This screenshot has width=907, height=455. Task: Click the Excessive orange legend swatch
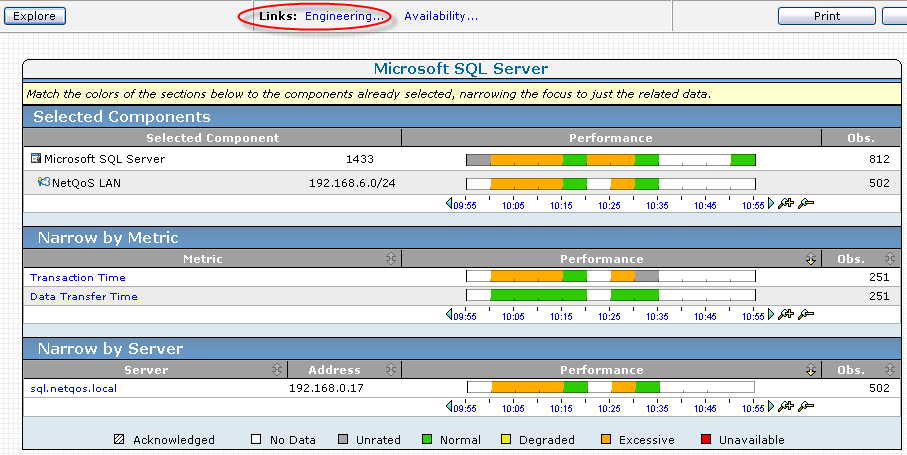click(x=607, y=440)
